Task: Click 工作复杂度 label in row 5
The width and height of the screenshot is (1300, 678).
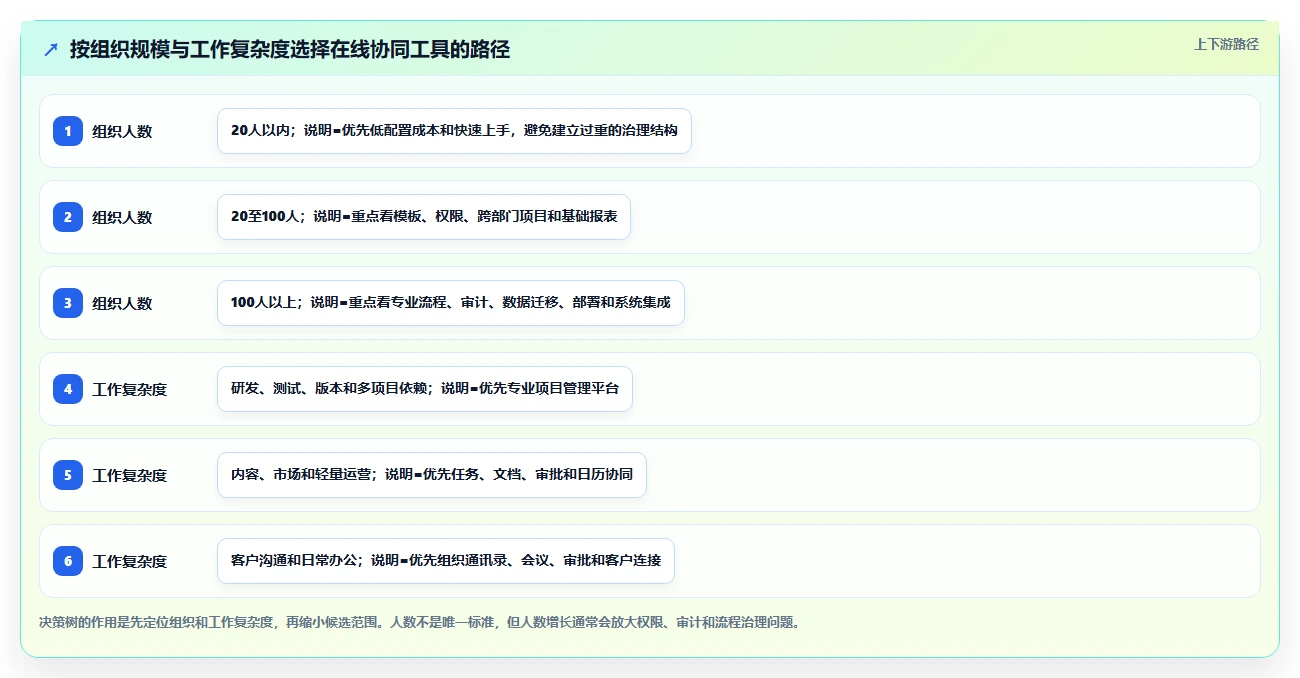Action: [x=130, y=475]
